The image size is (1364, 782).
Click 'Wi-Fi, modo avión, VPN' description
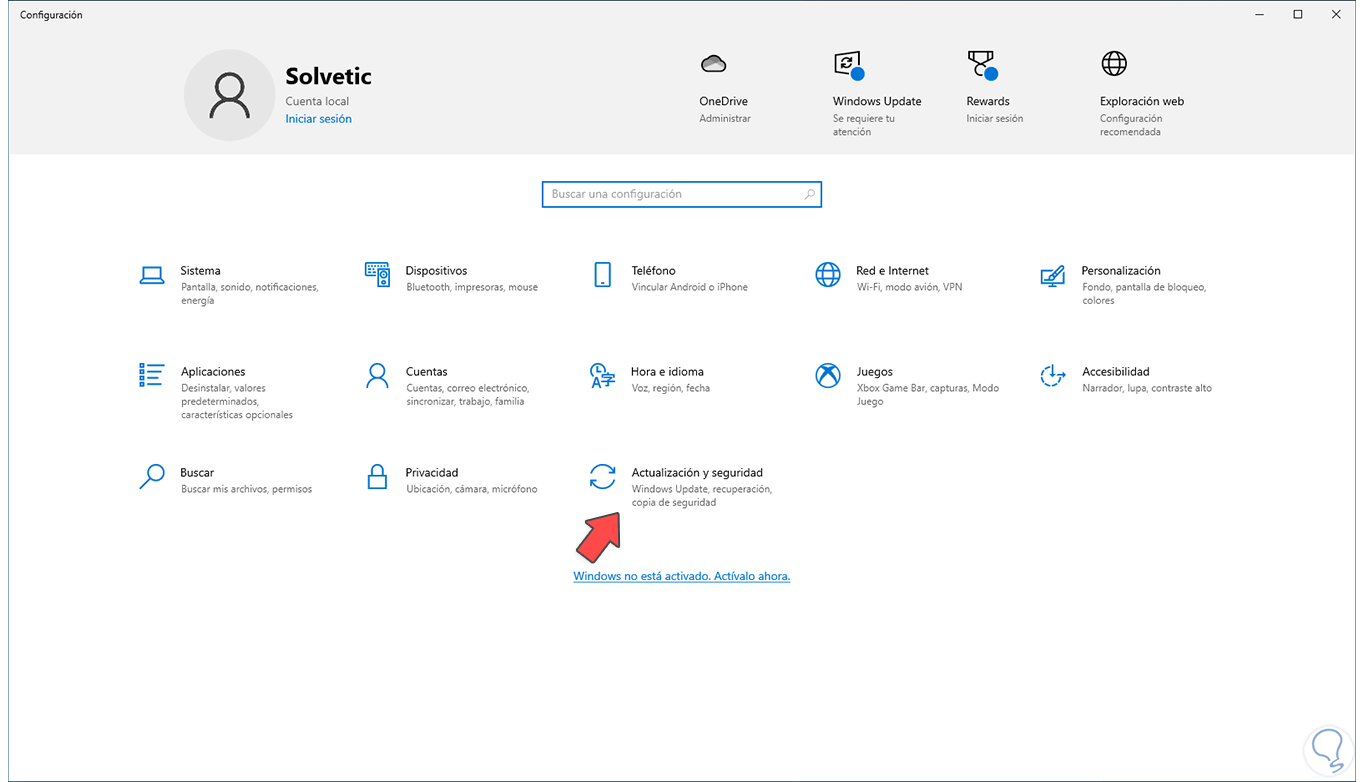tap(909, 288)
